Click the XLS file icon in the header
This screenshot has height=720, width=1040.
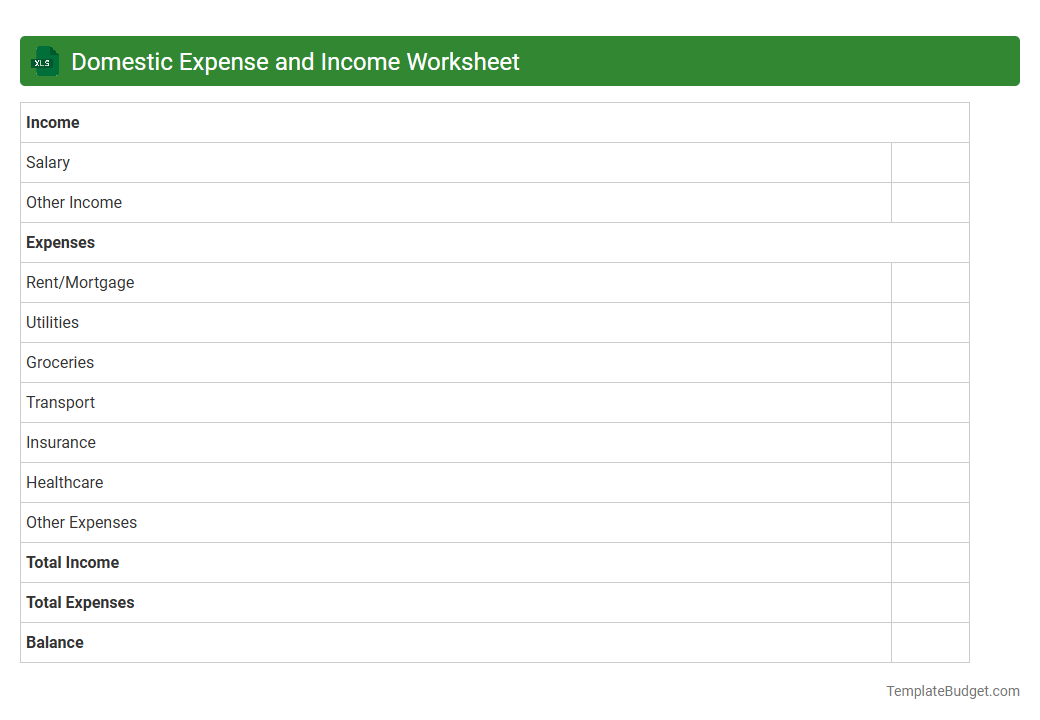tap(44, 61)
